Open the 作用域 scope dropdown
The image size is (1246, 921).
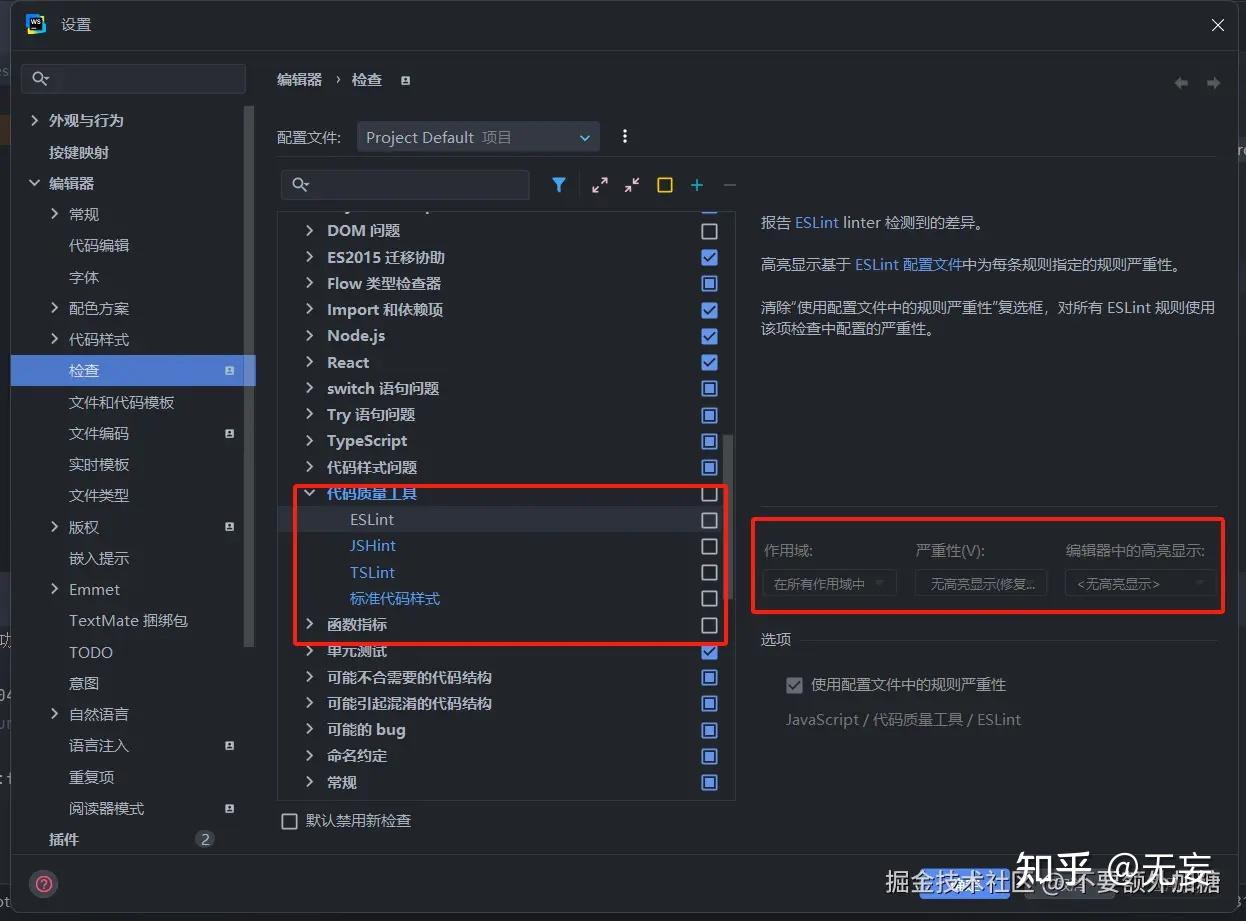point(829,583)
